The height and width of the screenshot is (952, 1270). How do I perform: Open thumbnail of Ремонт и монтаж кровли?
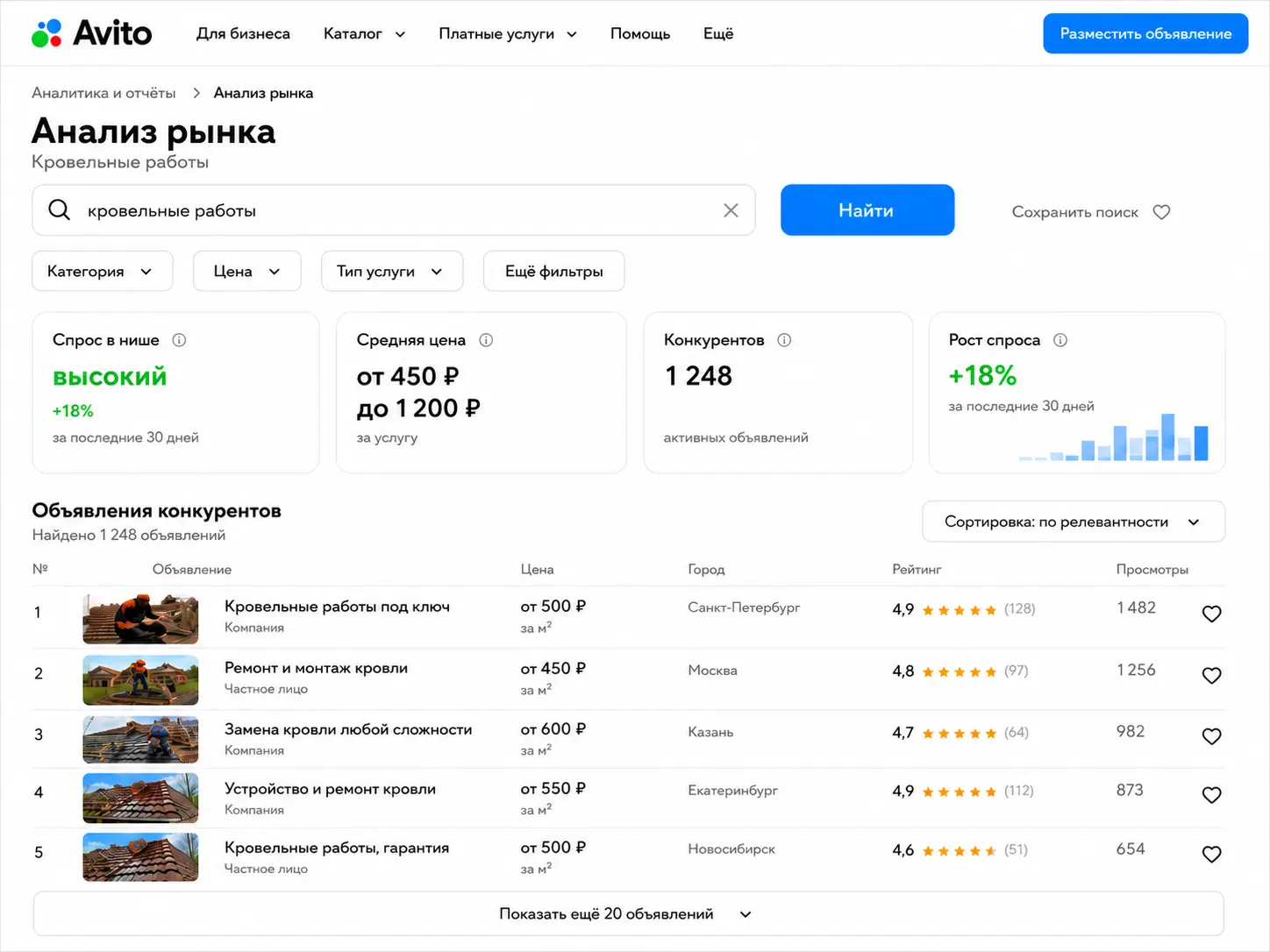coord(140,680)
